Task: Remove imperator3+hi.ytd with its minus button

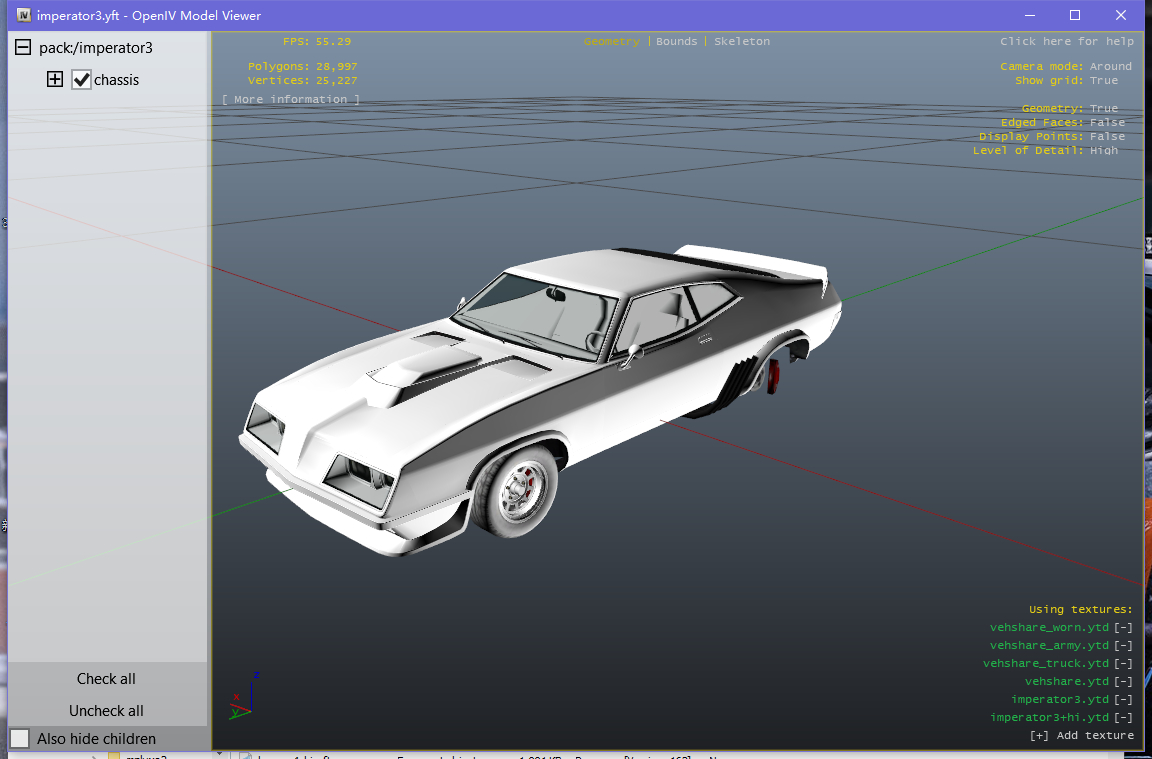Action: 1123,717
